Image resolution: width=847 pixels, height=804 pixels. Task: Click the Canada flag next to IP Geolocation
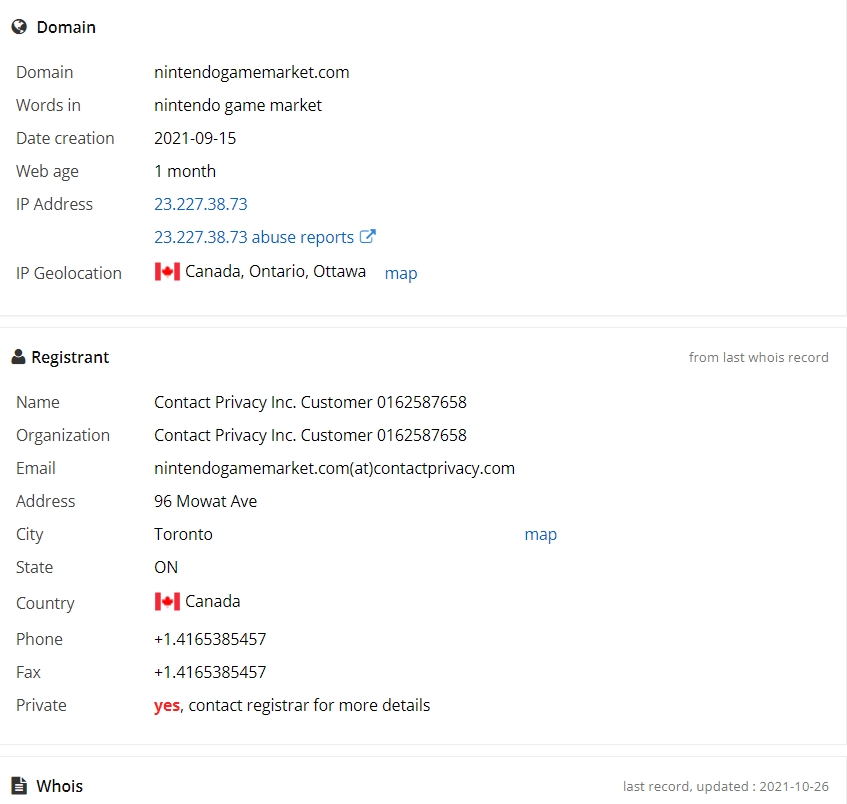[x=167, y=271]
